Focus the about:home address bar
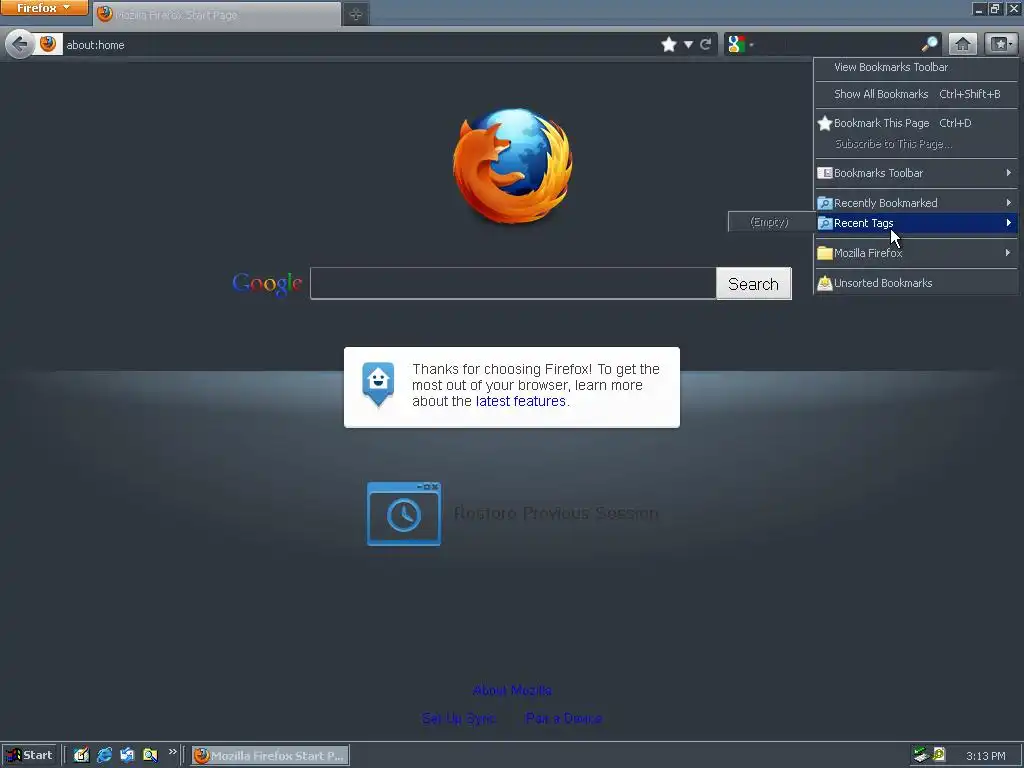The image size is (1024, 768). pos(359,44)
